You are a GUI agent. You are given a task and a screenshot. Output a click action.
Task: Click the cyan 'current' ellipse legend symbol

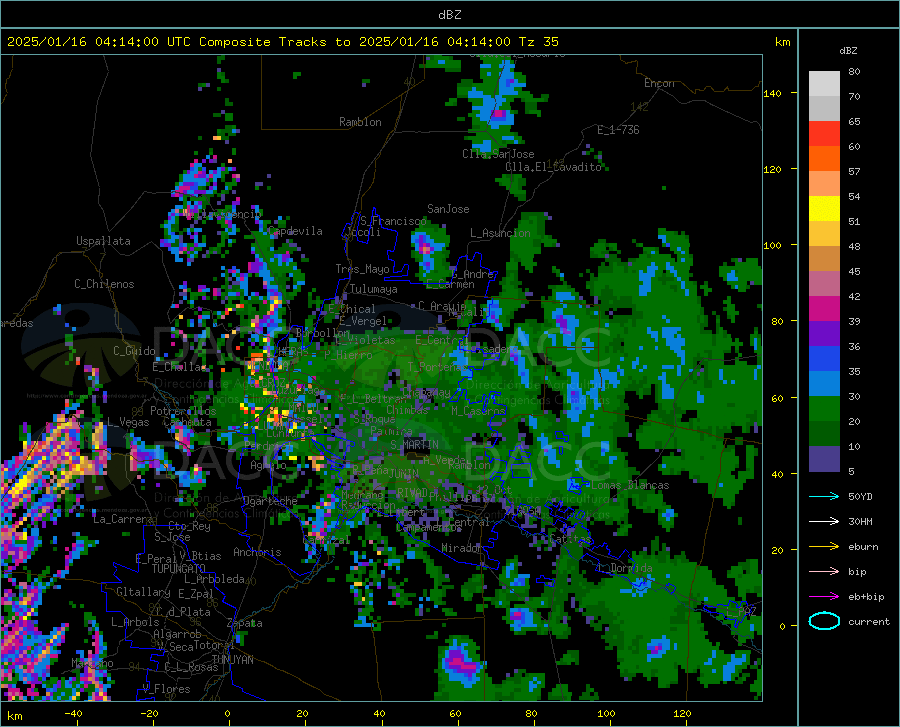[x=824, y=621]
